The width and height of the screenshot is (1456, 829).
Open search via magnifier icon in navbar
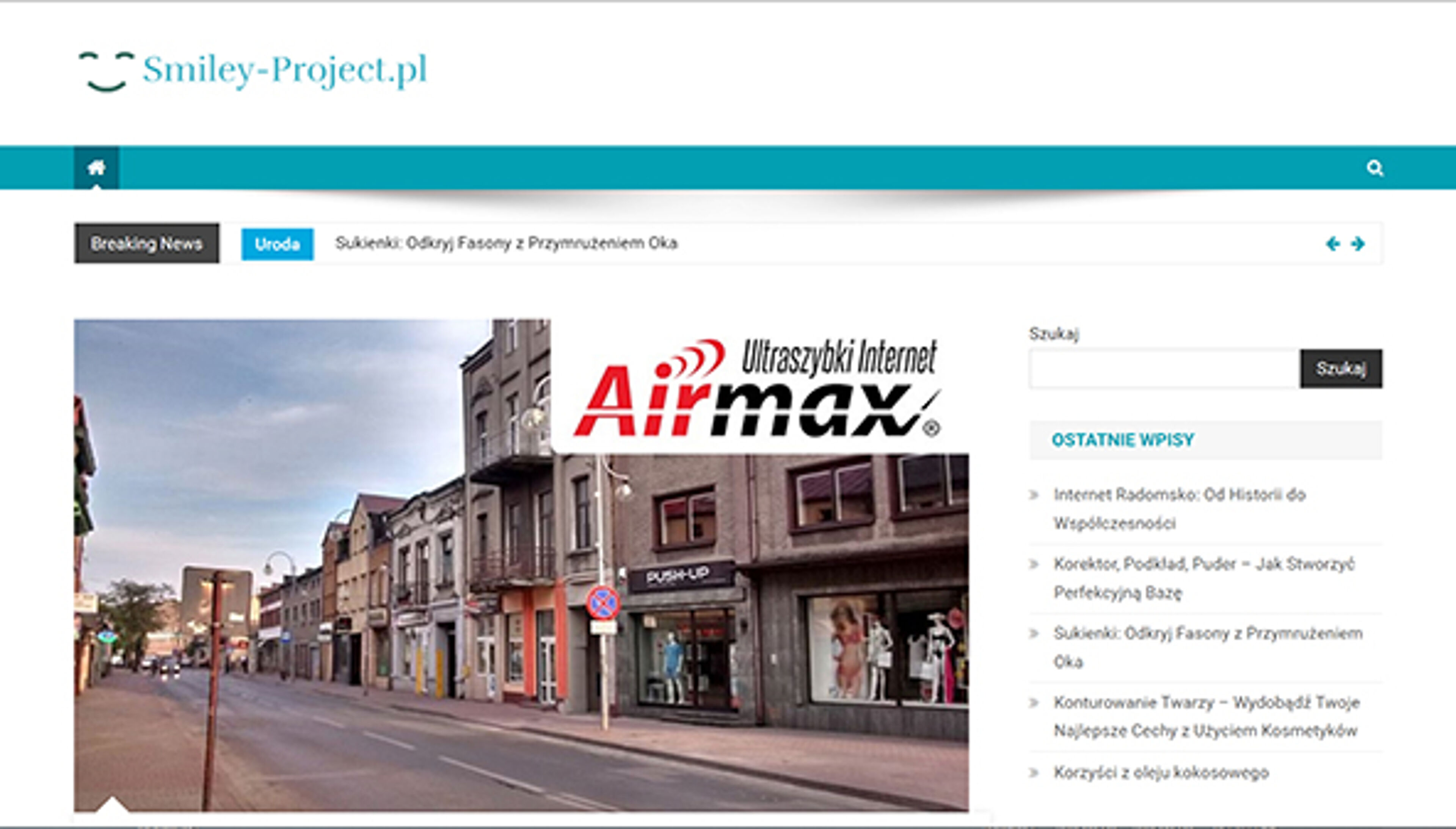coord(1374,168)
